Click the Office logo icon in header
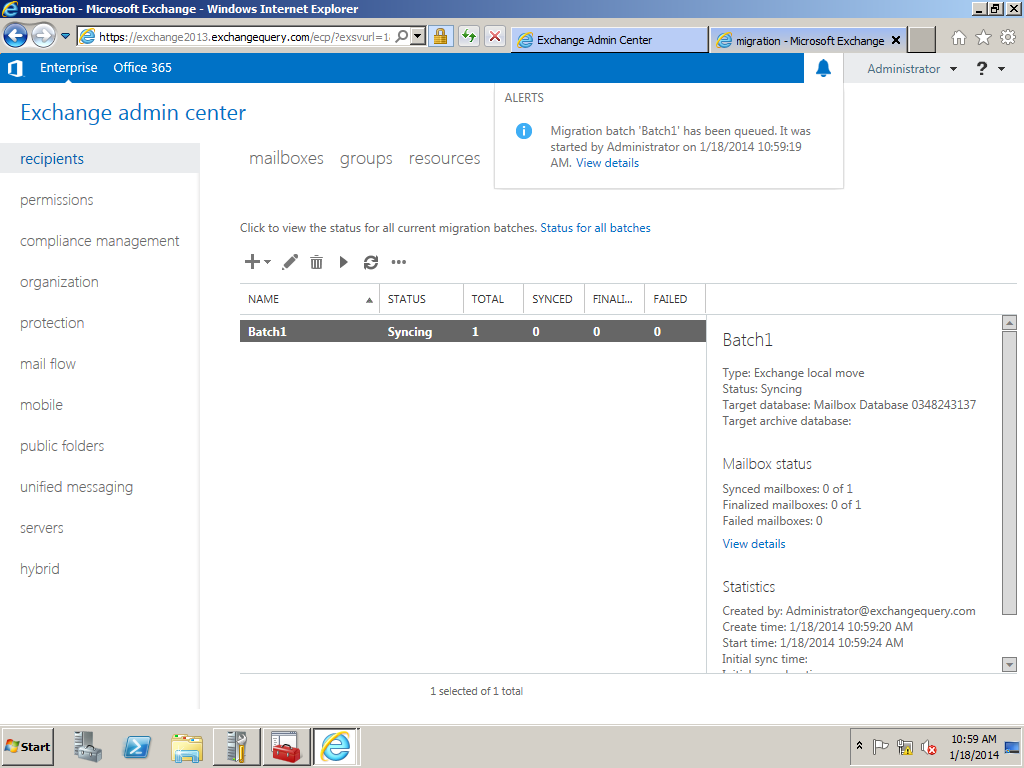Screen dimensions: 1024x768 [x=15, y=68]
